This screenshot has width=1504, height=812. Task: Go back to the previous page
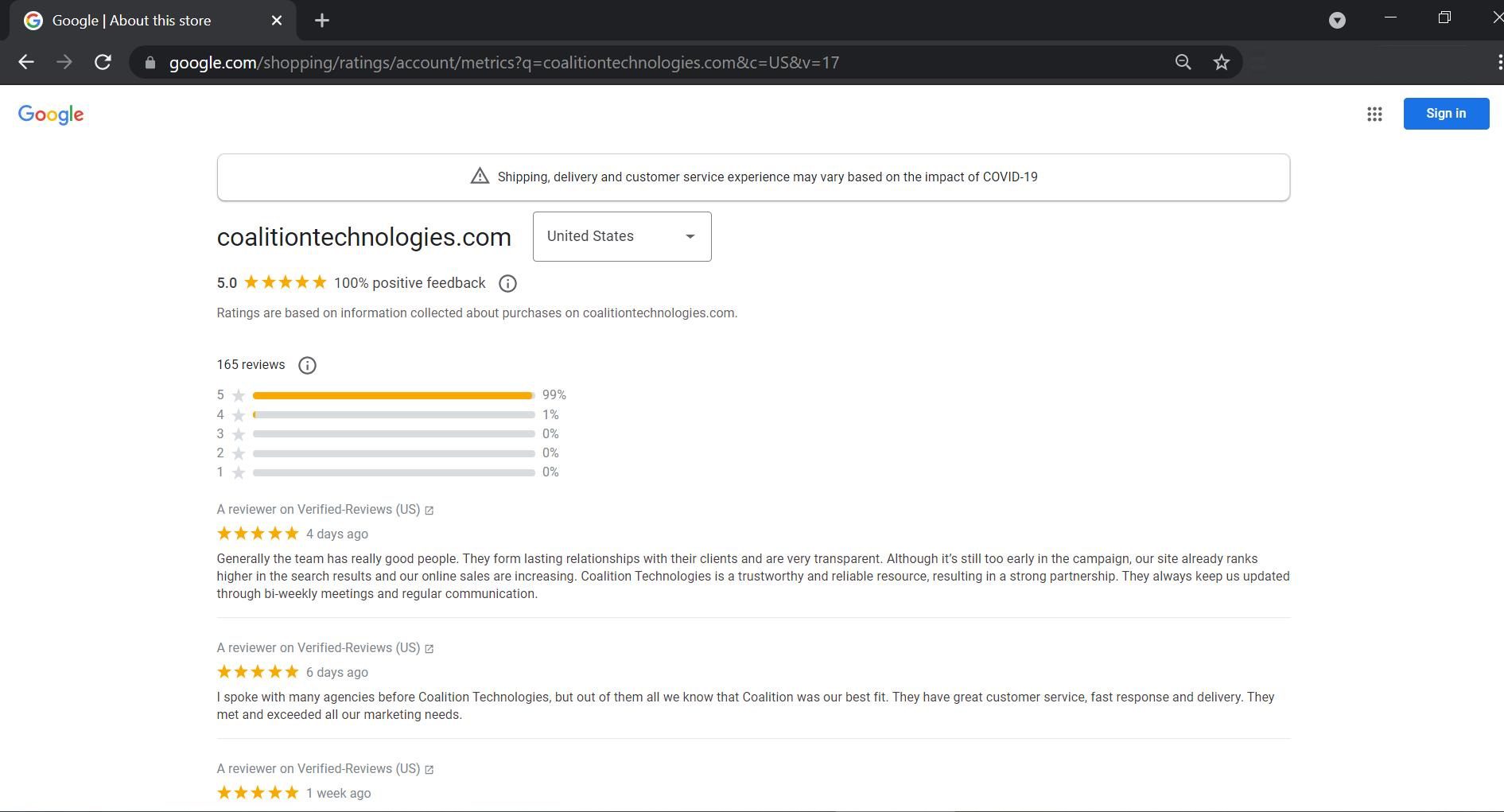[x=26, y=63]
